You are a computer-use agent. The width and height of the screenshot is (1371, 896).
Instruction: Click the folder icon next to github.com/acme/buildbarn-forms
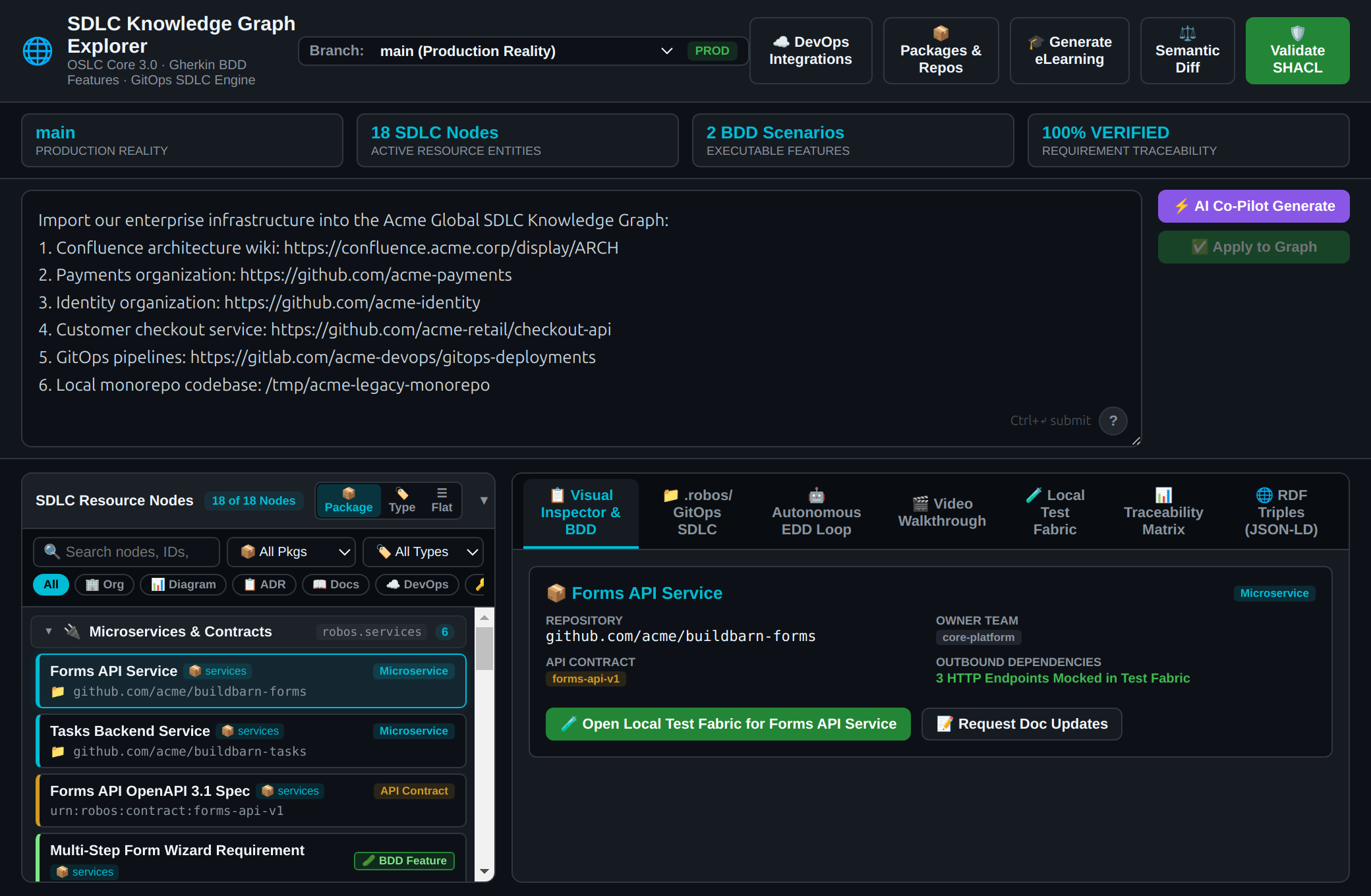click(58, 692)
